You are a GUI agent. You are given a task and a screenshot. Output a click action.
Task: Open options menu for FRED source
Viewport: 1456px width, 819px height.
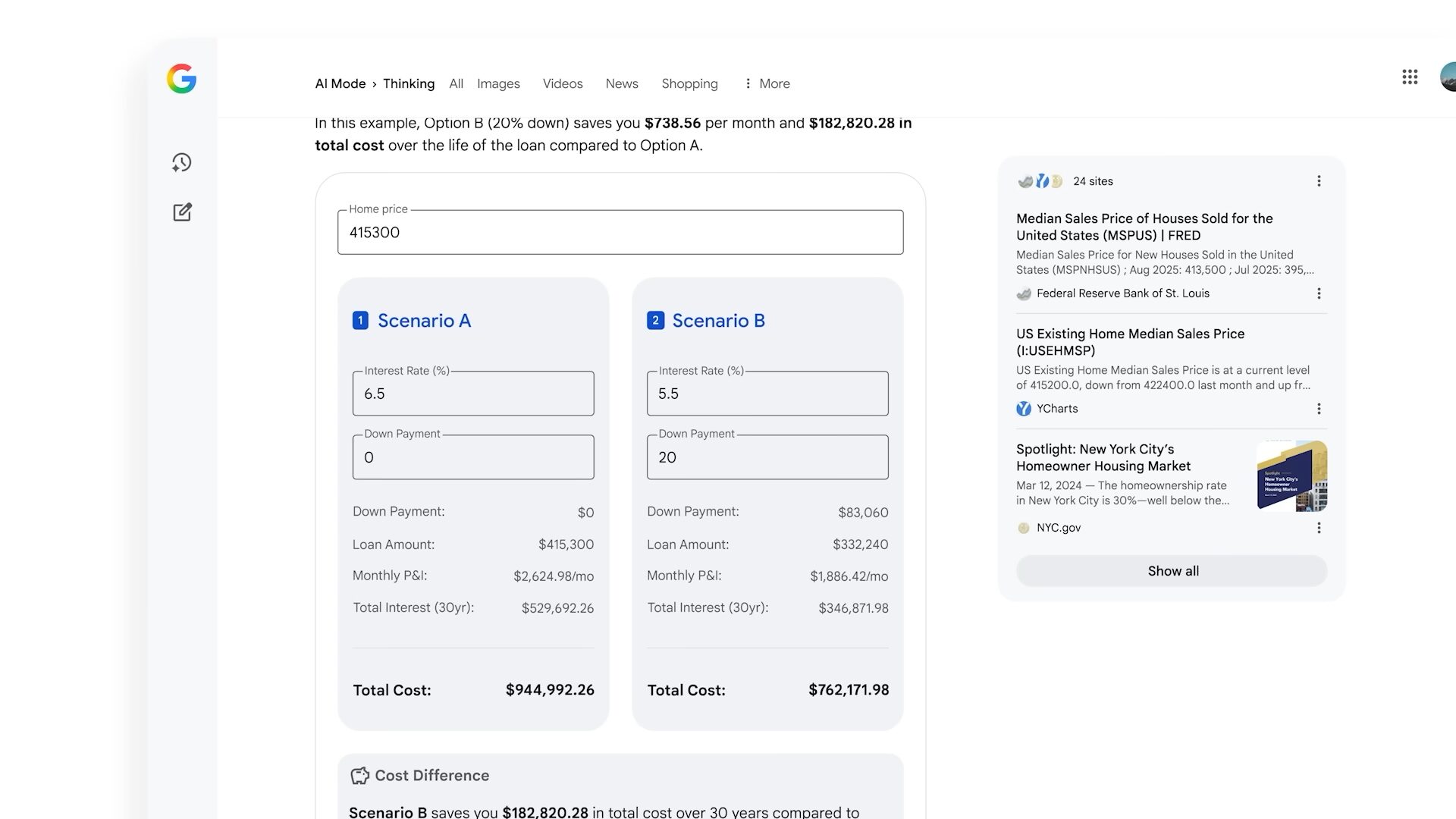[1319, 293]
